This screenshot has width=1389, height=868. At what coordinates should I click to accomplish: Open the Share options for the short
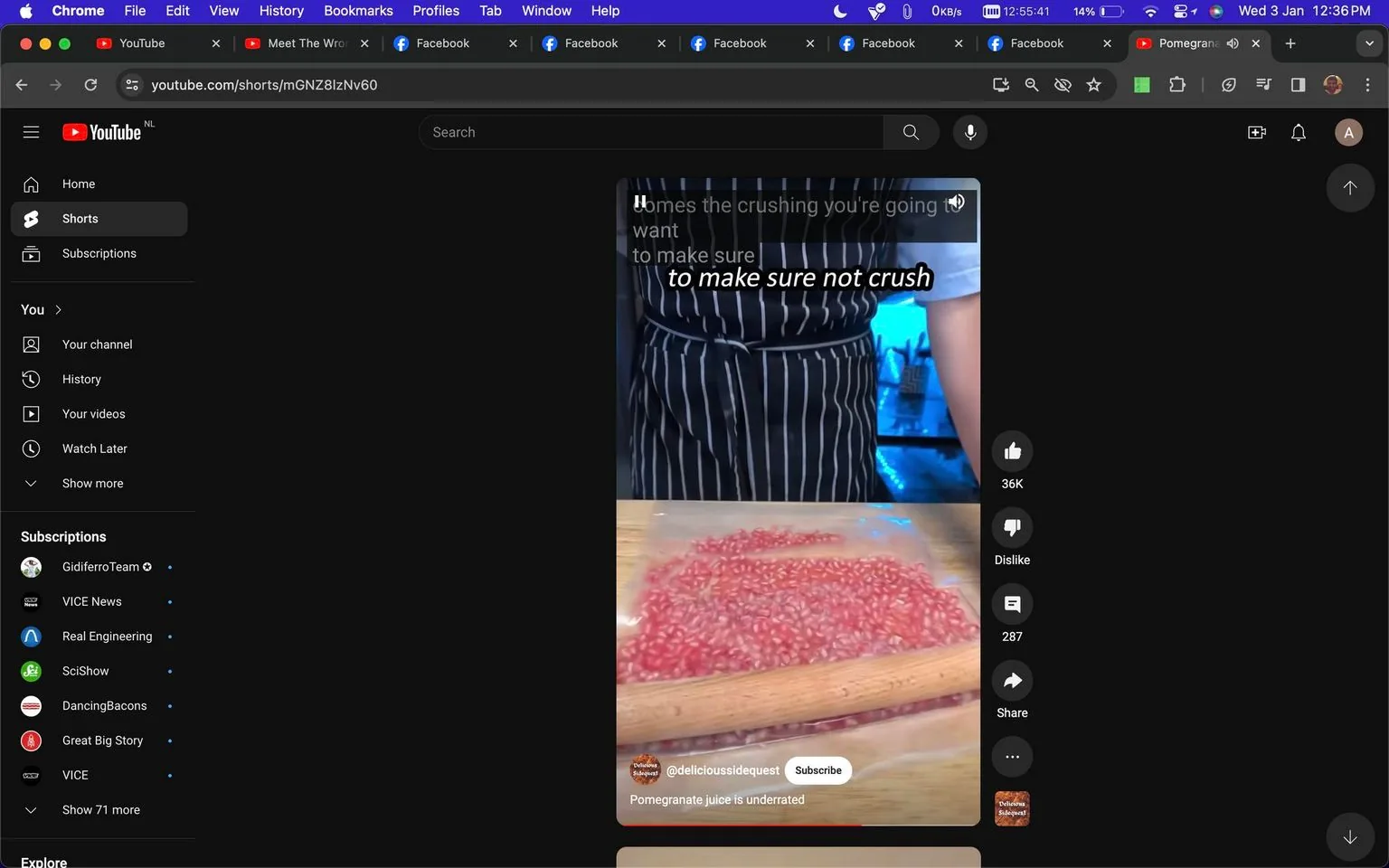[1011, 680]
